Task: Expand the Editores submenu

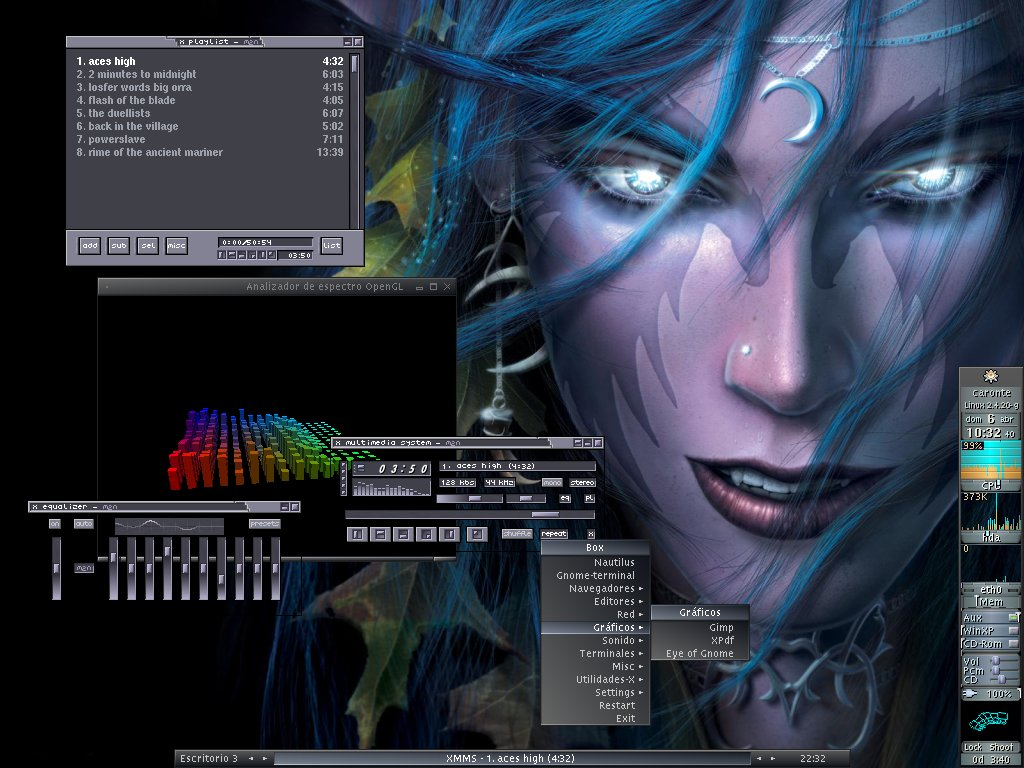Action: tap(595, 601)
